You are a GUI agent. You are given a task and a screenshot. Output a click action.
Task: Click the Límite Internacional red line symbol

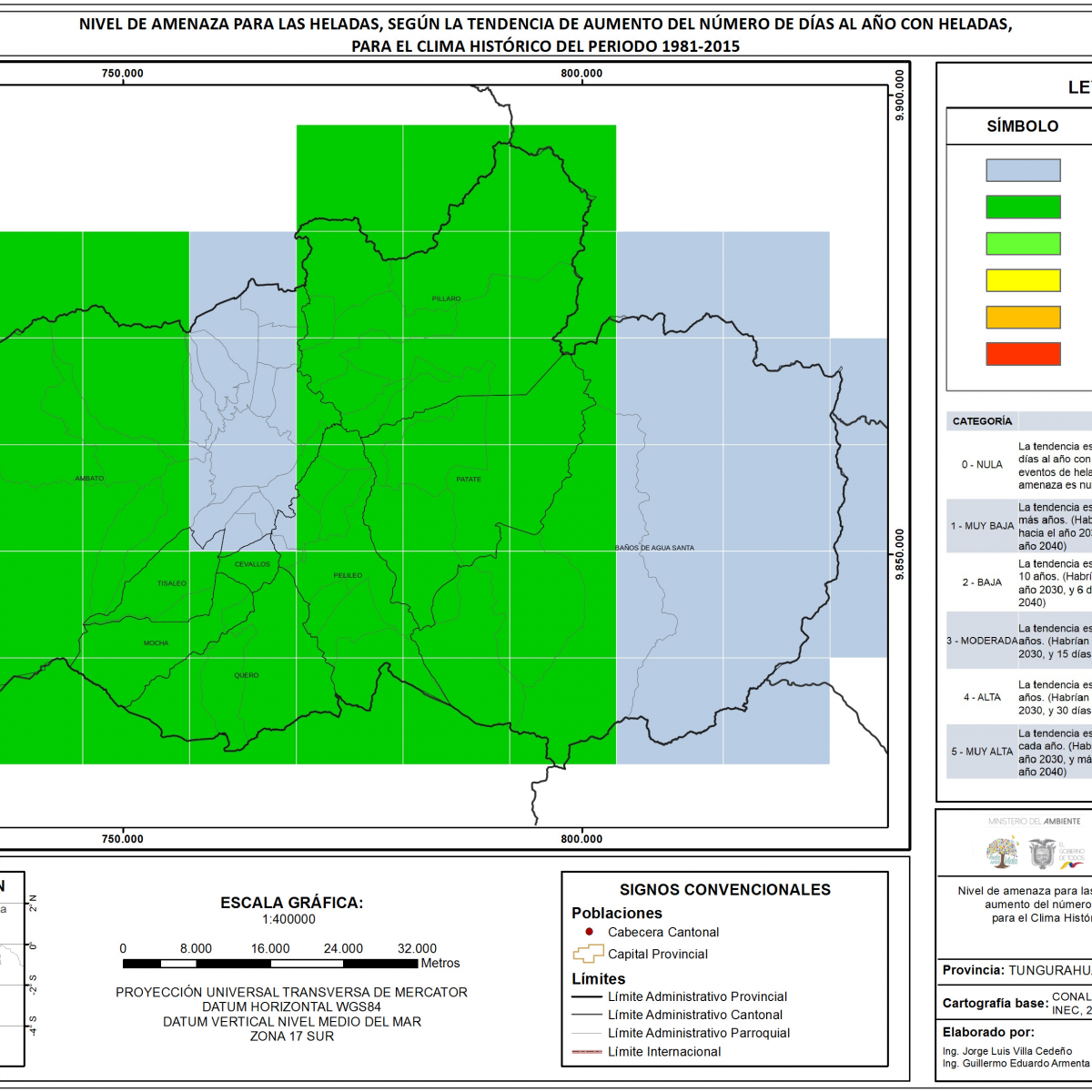tap(587, 1051)
